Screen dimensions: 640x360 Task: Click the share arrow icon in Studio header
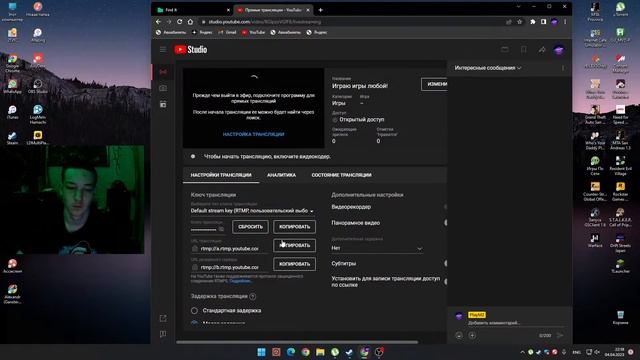[542, 49]
